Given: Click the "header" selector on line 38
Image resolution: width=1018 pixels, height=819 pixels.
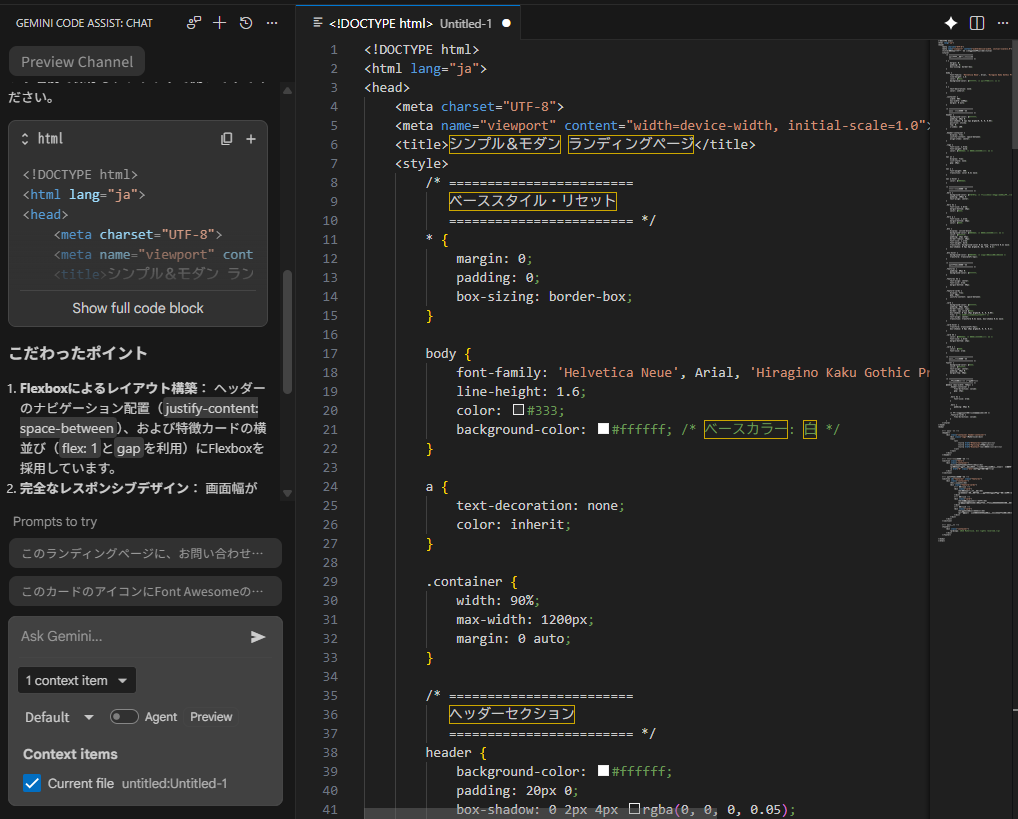Looking at the screenshot, I should [449, 752].
